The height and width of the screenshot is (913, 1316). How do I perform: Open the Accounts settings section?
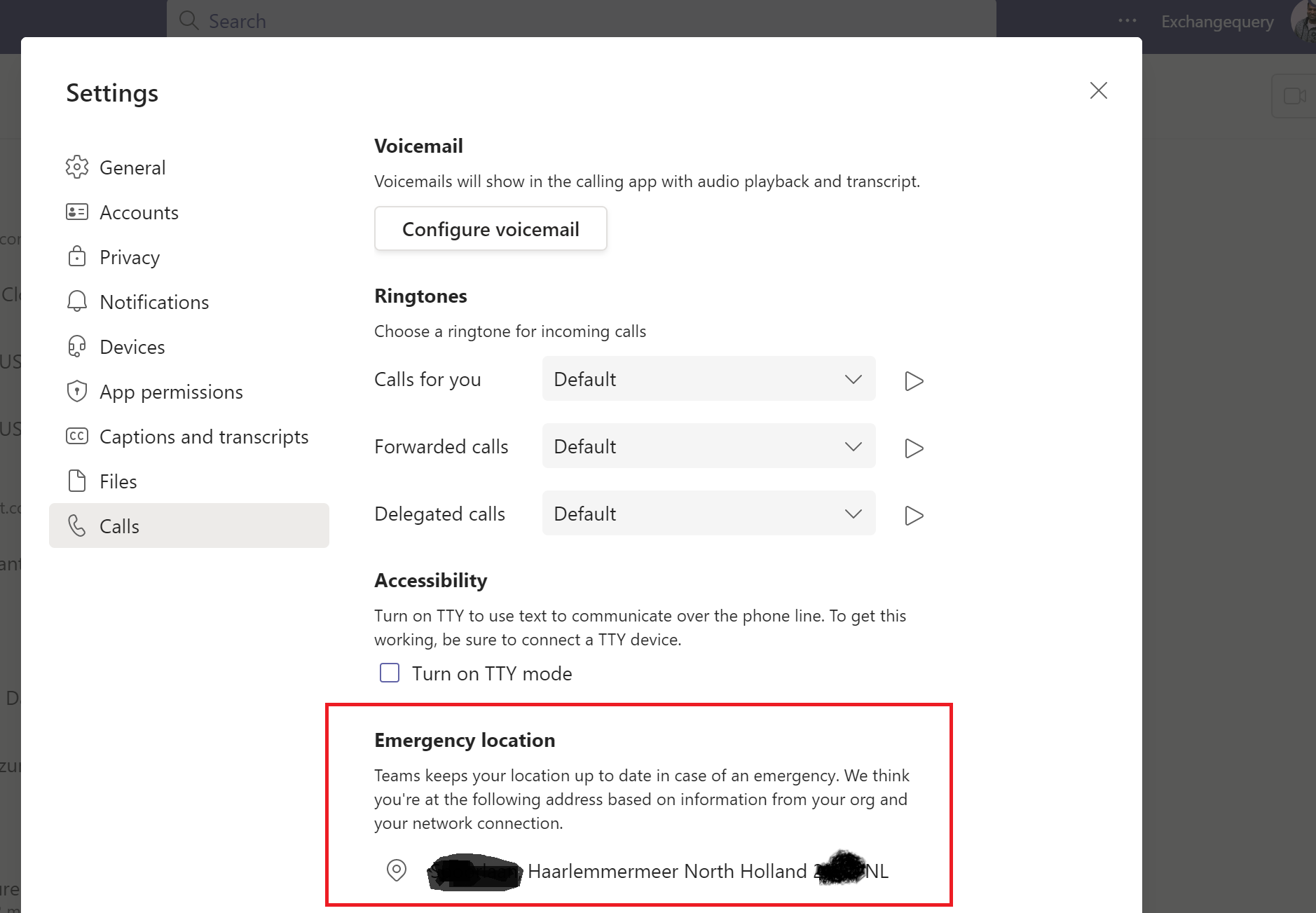pyautogui.click(x=139, y=212)
